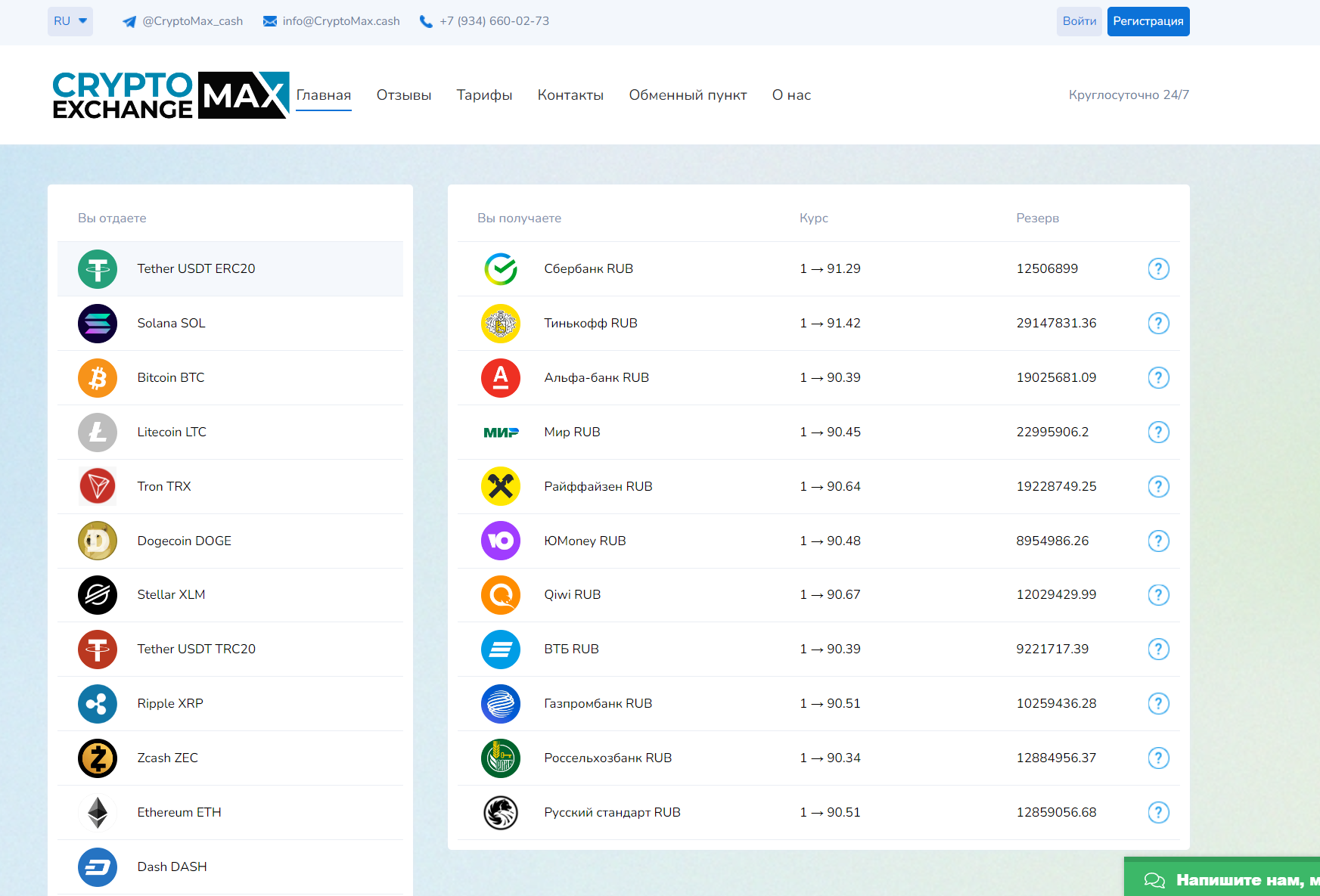This screenshot has width=1320, height=896.
Task: Click the Сбербанк RUB label
Action: (x=589, y=269)
